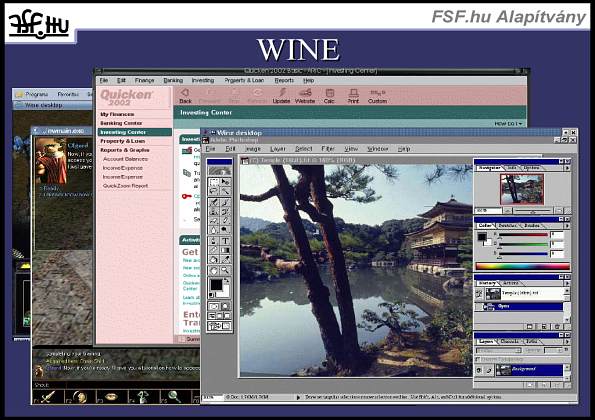
Task: Open Layers palette menu arrow
Action: point(567,342)
